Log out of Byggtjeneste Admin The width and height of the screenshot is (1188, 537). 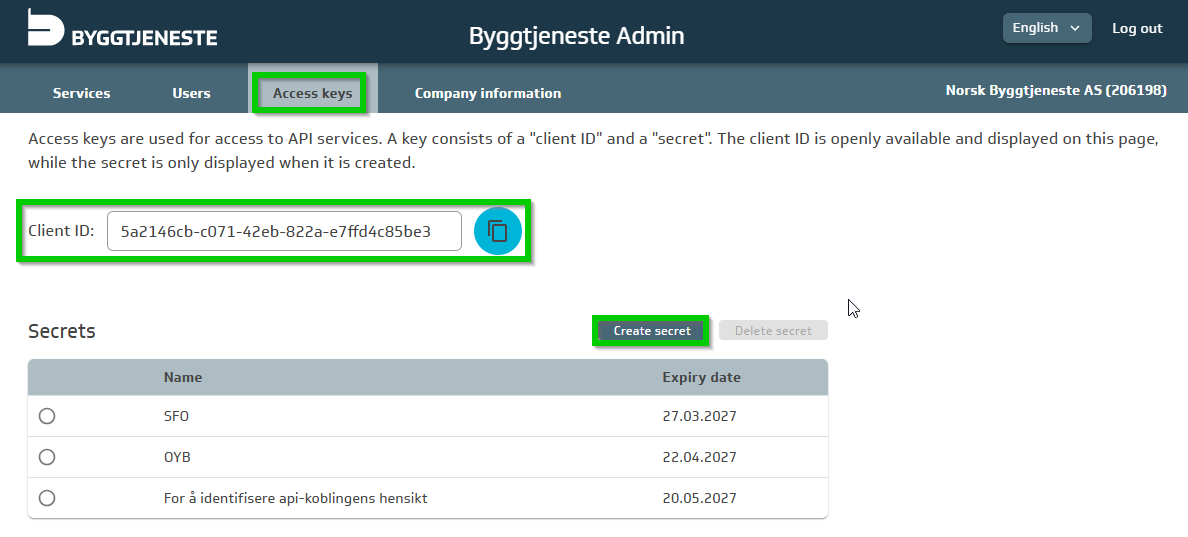click(x=1137, y=28)
